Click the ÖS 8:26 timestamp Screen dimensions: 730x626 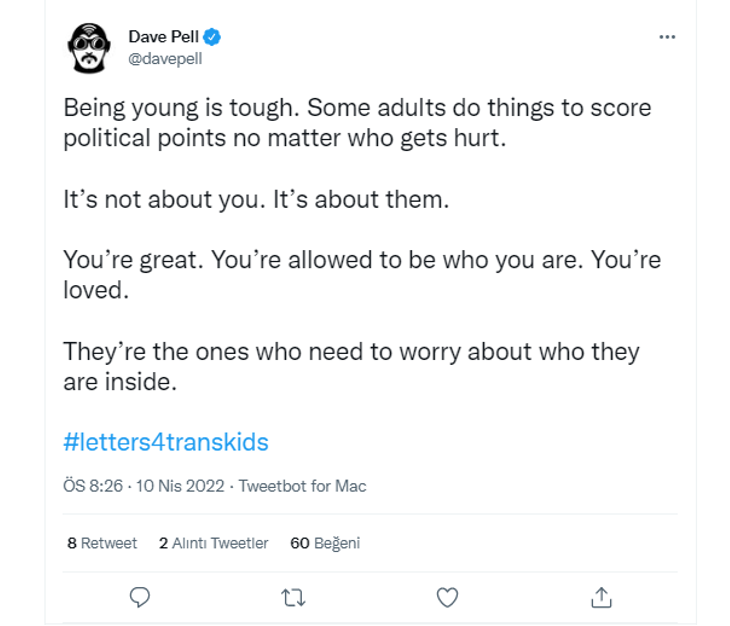click(x=93, y=486)
